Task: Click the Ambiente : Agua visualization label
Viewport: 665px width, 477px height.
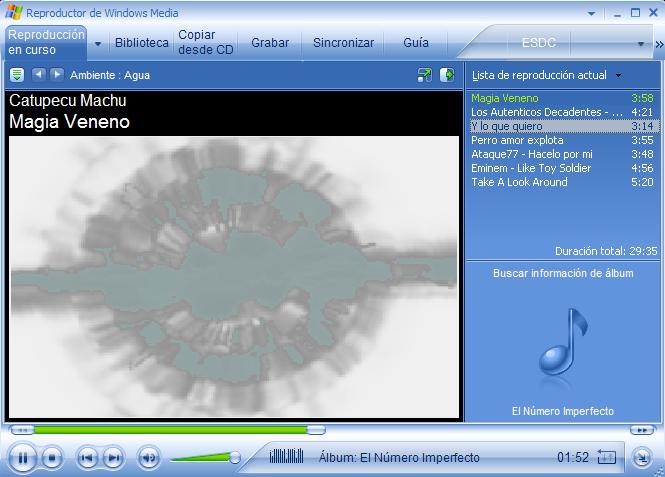Action: click(x=110, y=75)
